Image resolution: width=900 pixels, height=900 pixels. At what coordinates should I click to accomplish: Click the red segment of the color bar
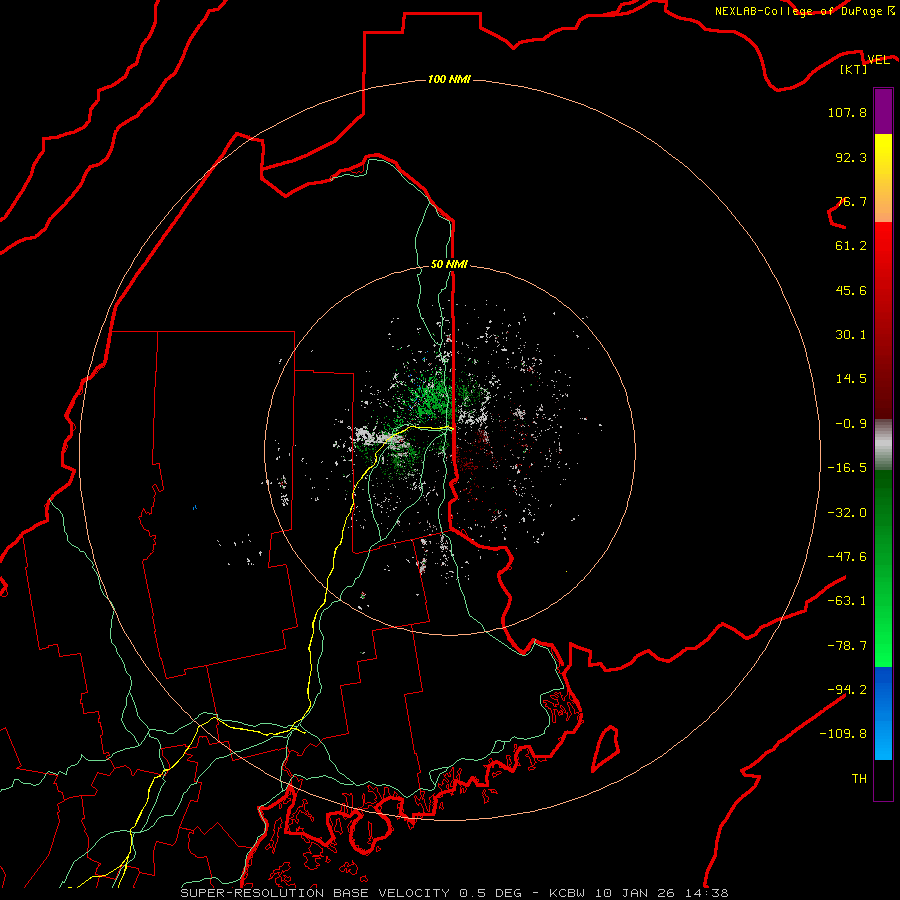pyautogui.click(x=883, y=320)
